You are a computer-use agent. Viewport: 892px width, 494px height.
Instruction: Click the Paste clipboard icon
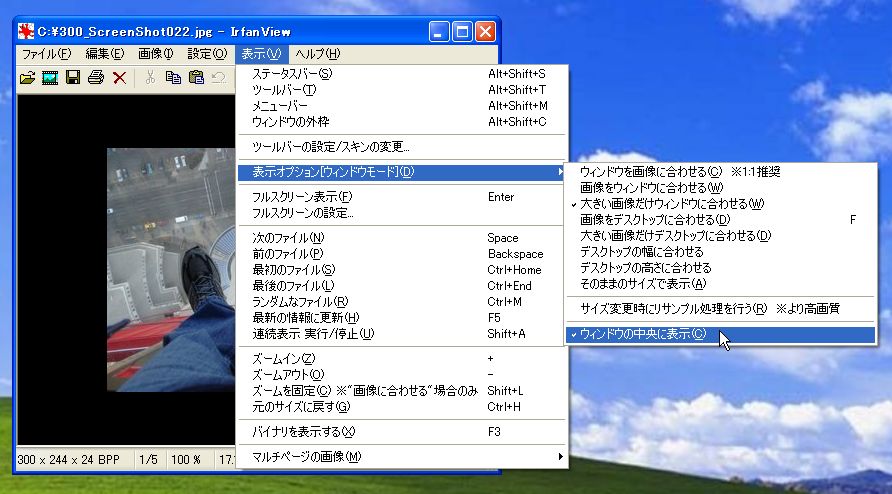click(x=196, y=78)
